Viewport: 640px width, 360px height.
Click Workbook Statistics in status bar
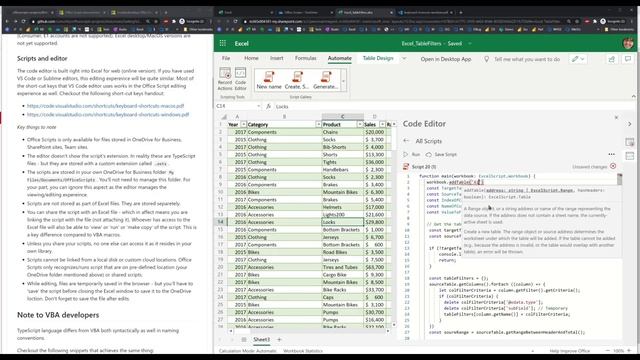tap(302, 351)
